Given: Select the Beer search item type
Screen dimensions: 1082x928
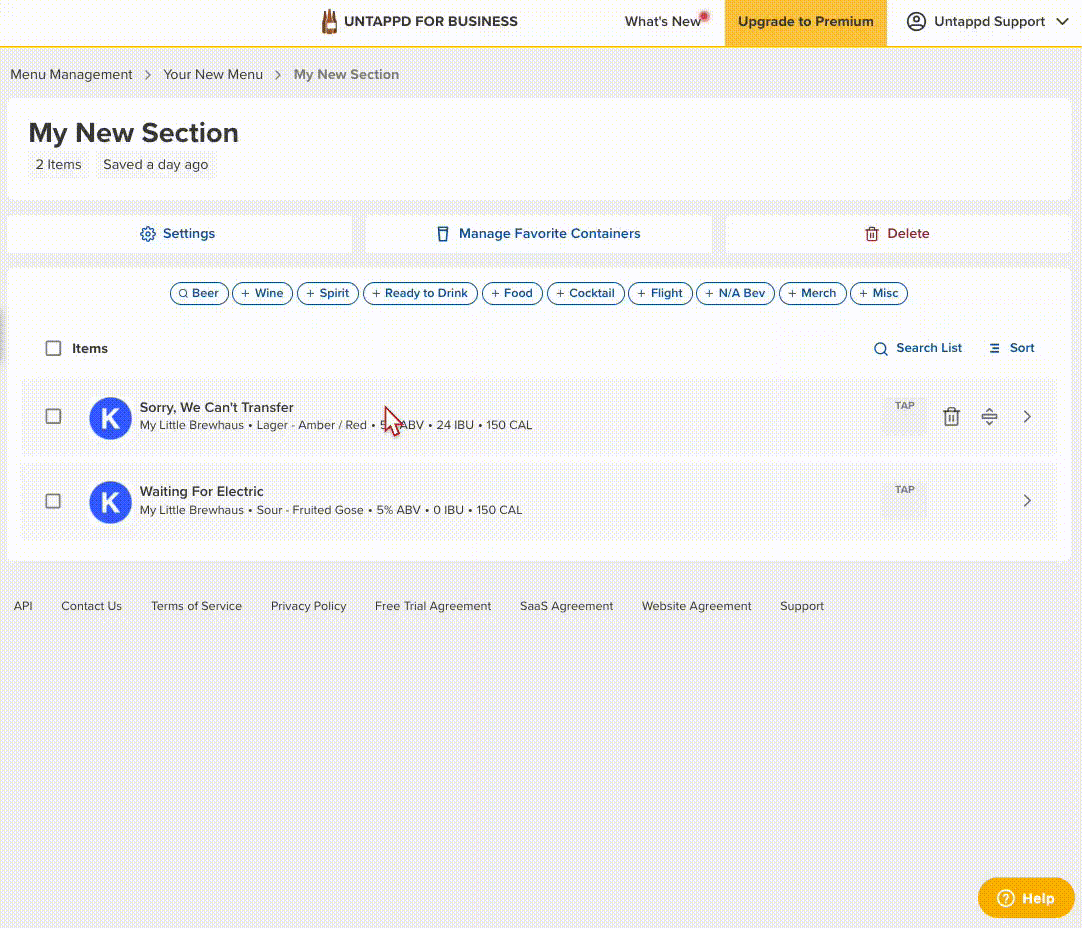Looking at the screenshot, I should pyautogui.click(x=199, y=293).
